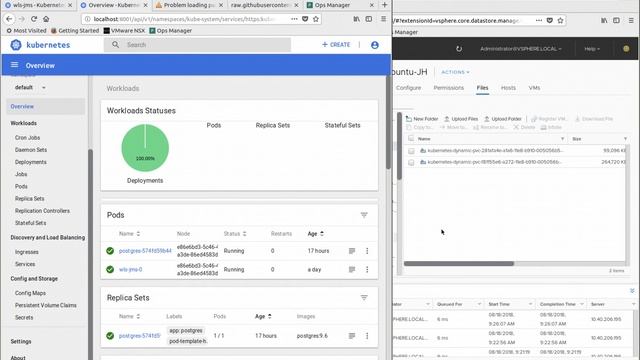The height and width of the screenshot is (360, 640).
Task: Open Deployments in the Workloads sidebar
Action: point(31,162)
